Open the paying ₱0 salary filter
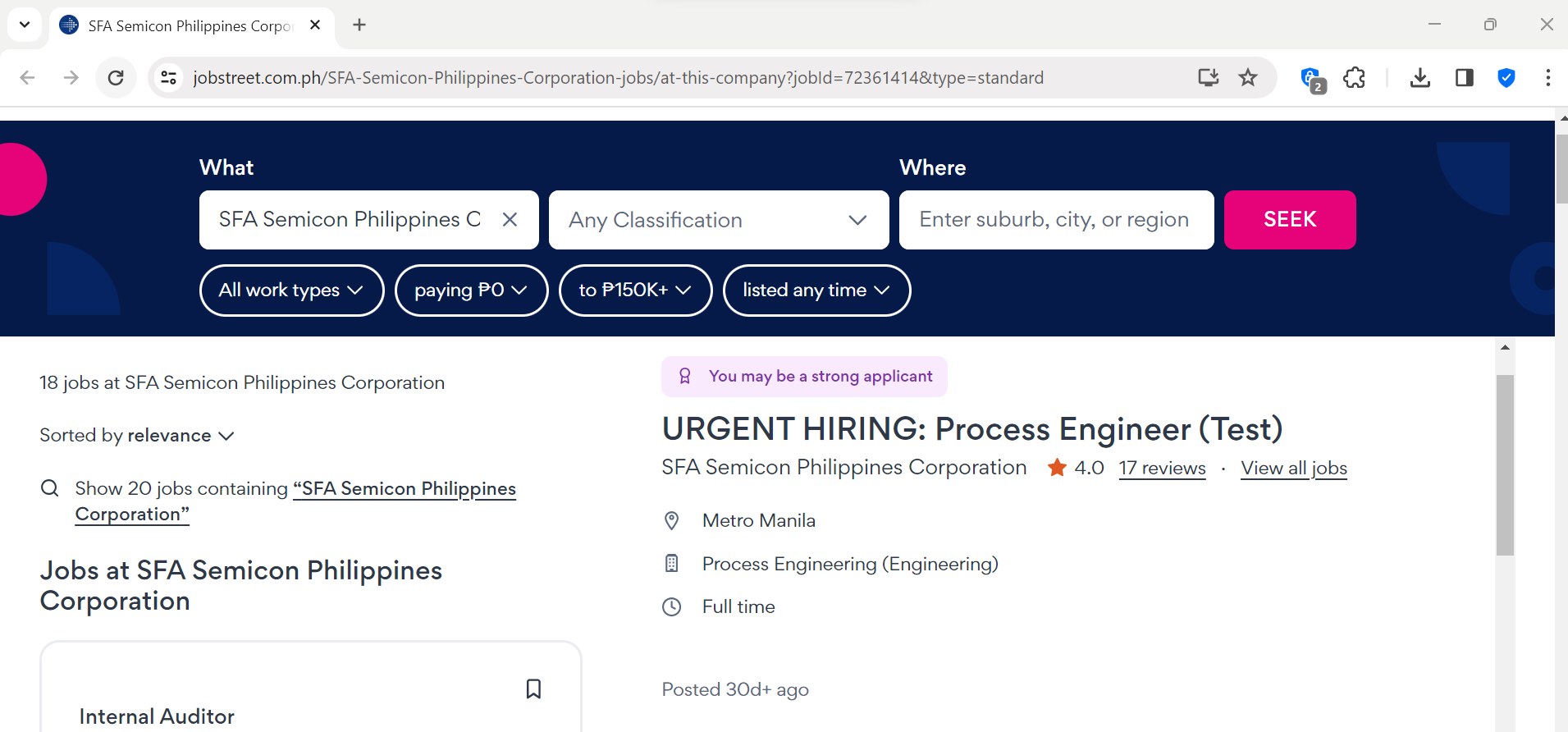 click(x=471, y=291)
